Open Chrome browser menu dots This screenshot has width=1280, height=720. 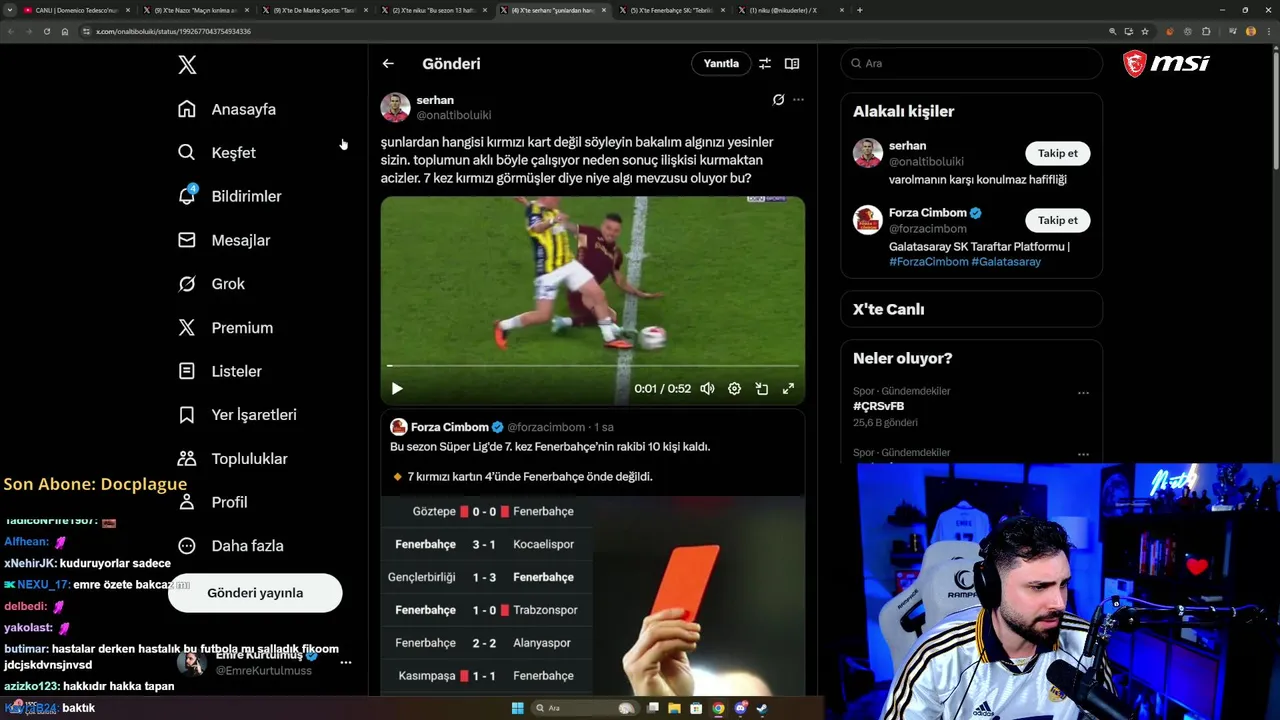coord(1268,31)
